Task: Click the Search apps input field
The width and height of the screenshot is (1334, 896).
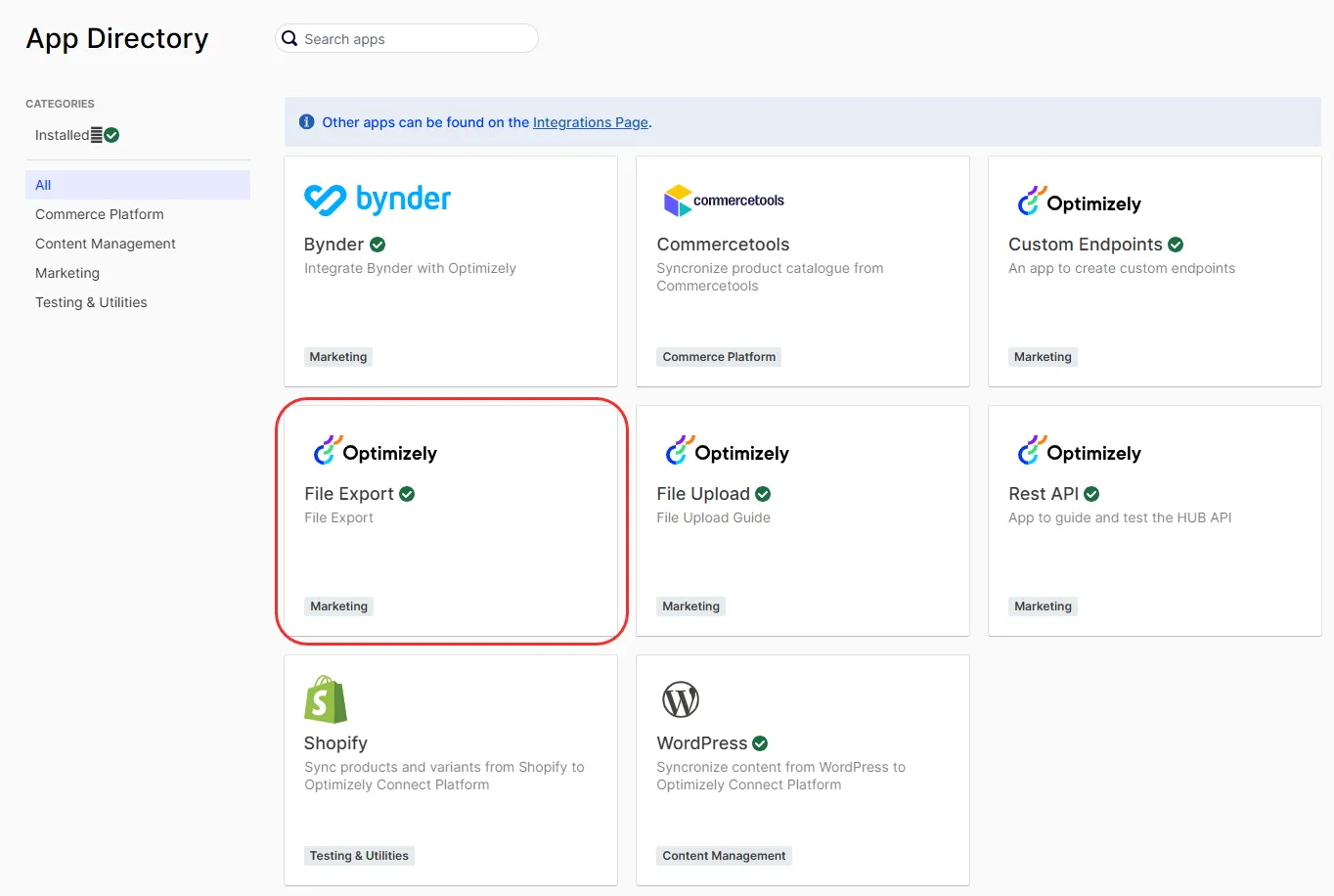Action: click(407, 38)
